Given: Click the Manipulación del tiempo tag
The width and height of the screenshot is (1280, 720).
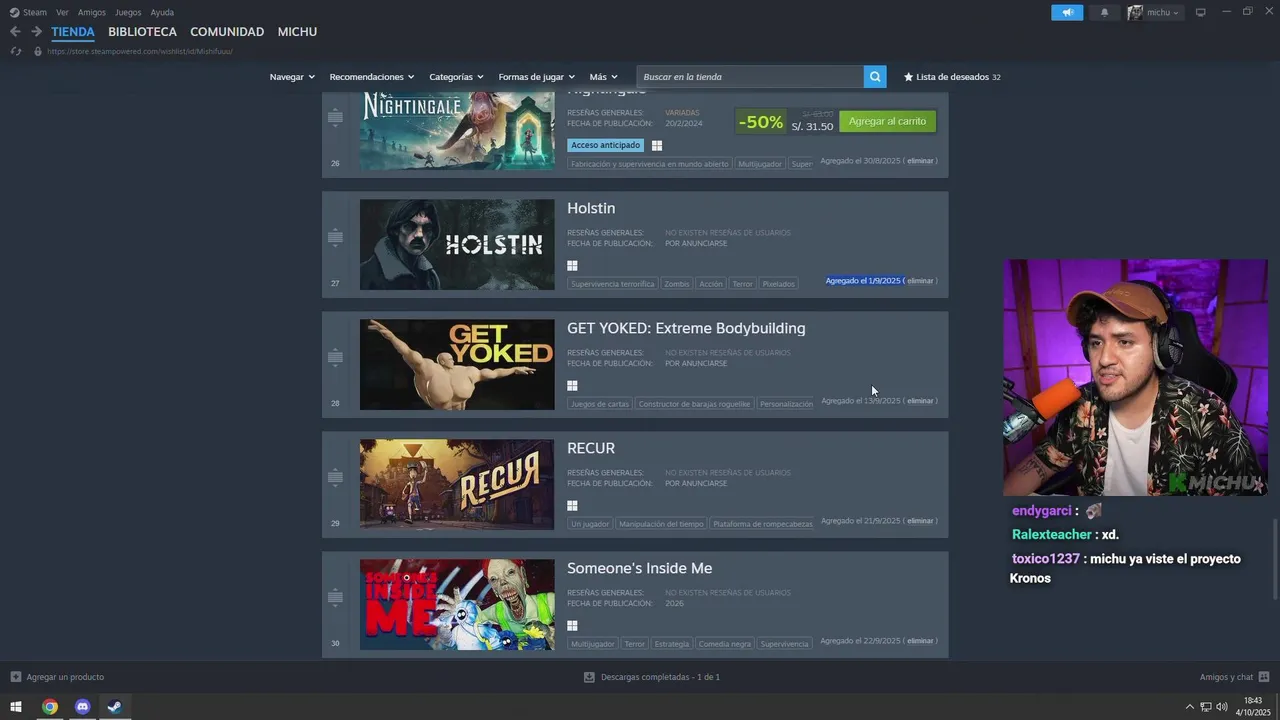Looking at the screenshot, I should point(661,524).
